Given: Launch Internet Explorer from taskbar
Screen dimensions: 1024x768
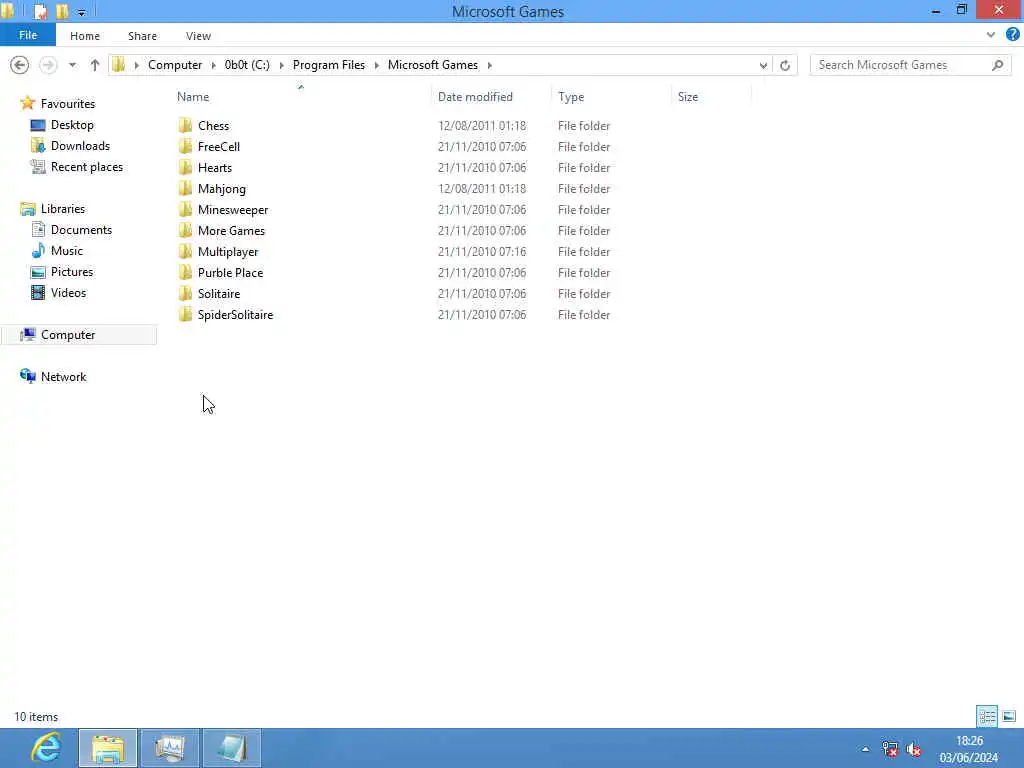Looking at the screenshot, I should tap(46, 748).
